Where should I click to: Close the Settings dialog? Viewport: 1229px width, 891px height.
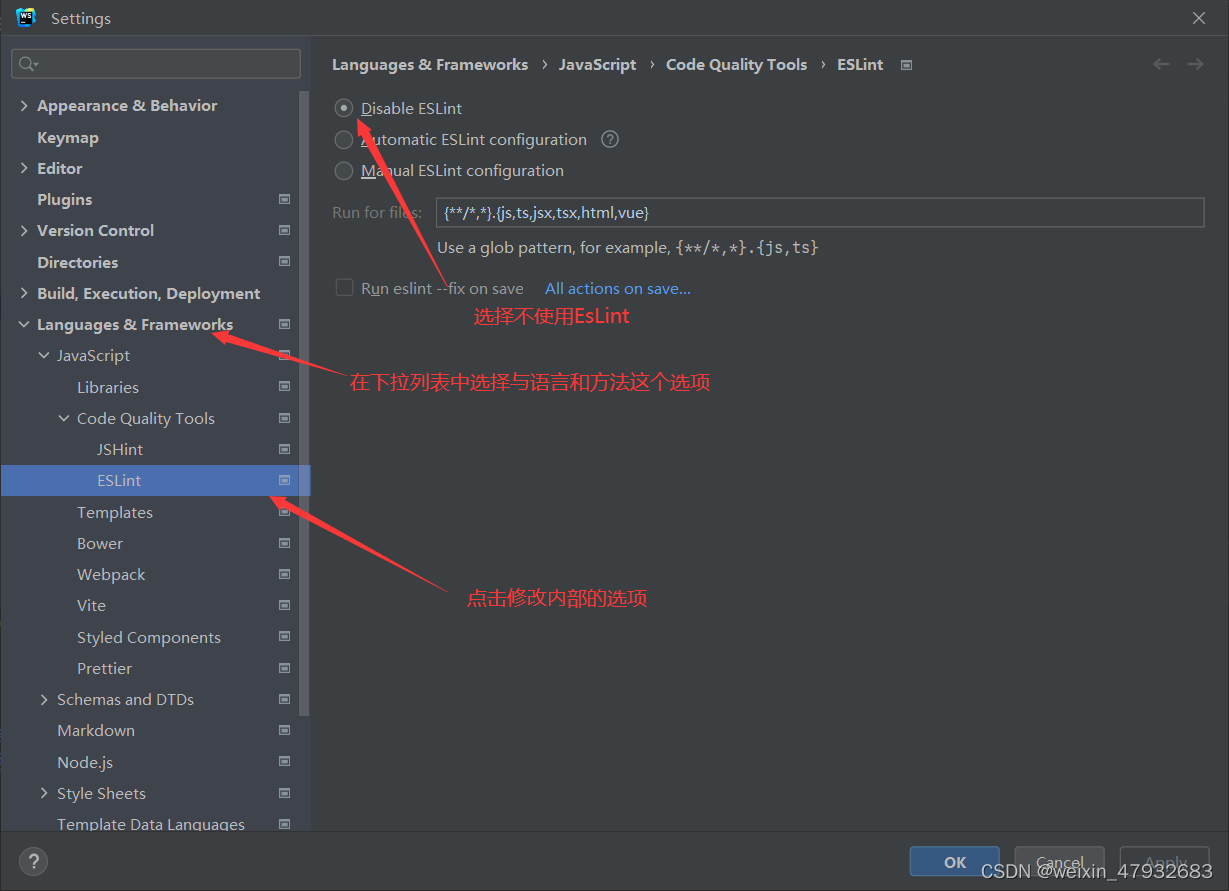tap(1198, 18)
